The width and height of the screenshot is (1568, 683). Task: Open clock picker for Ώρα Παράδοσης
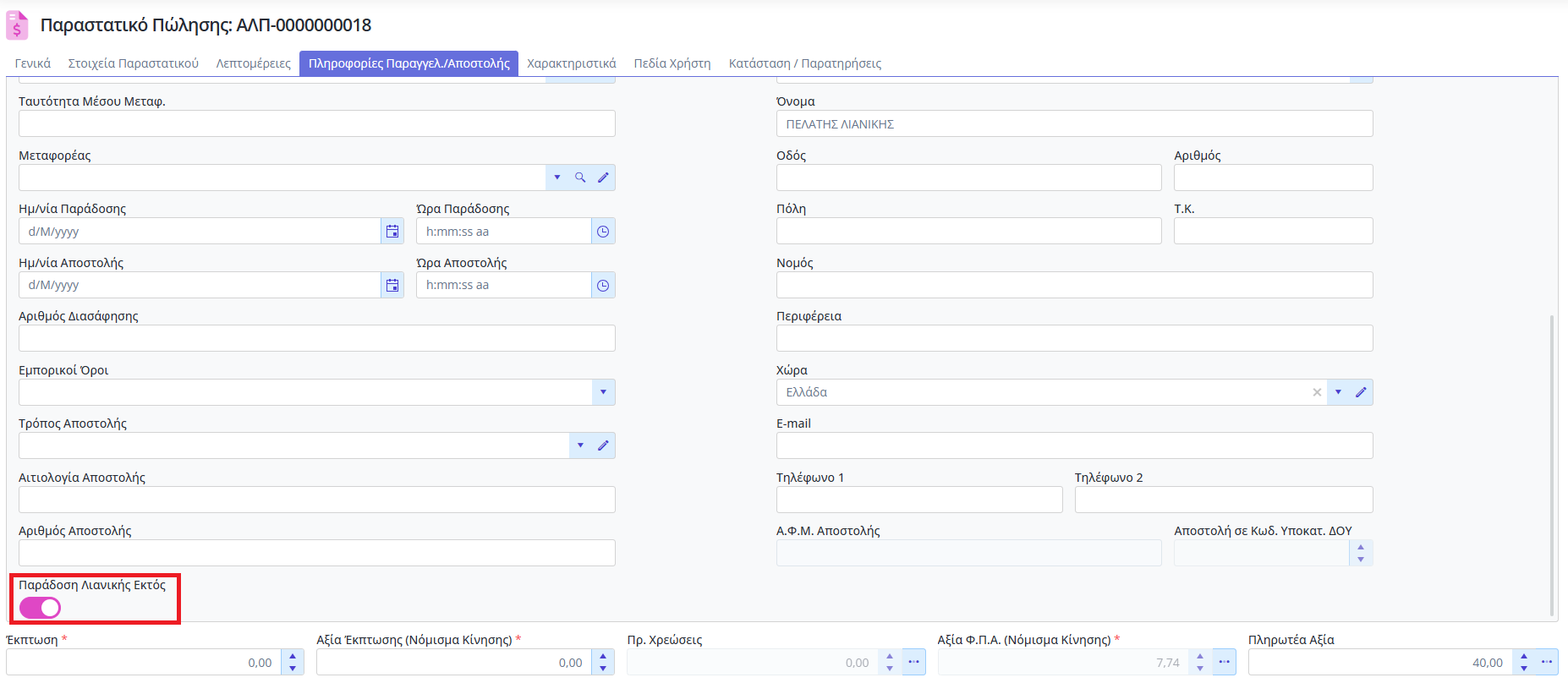click(x=603, y=232)
